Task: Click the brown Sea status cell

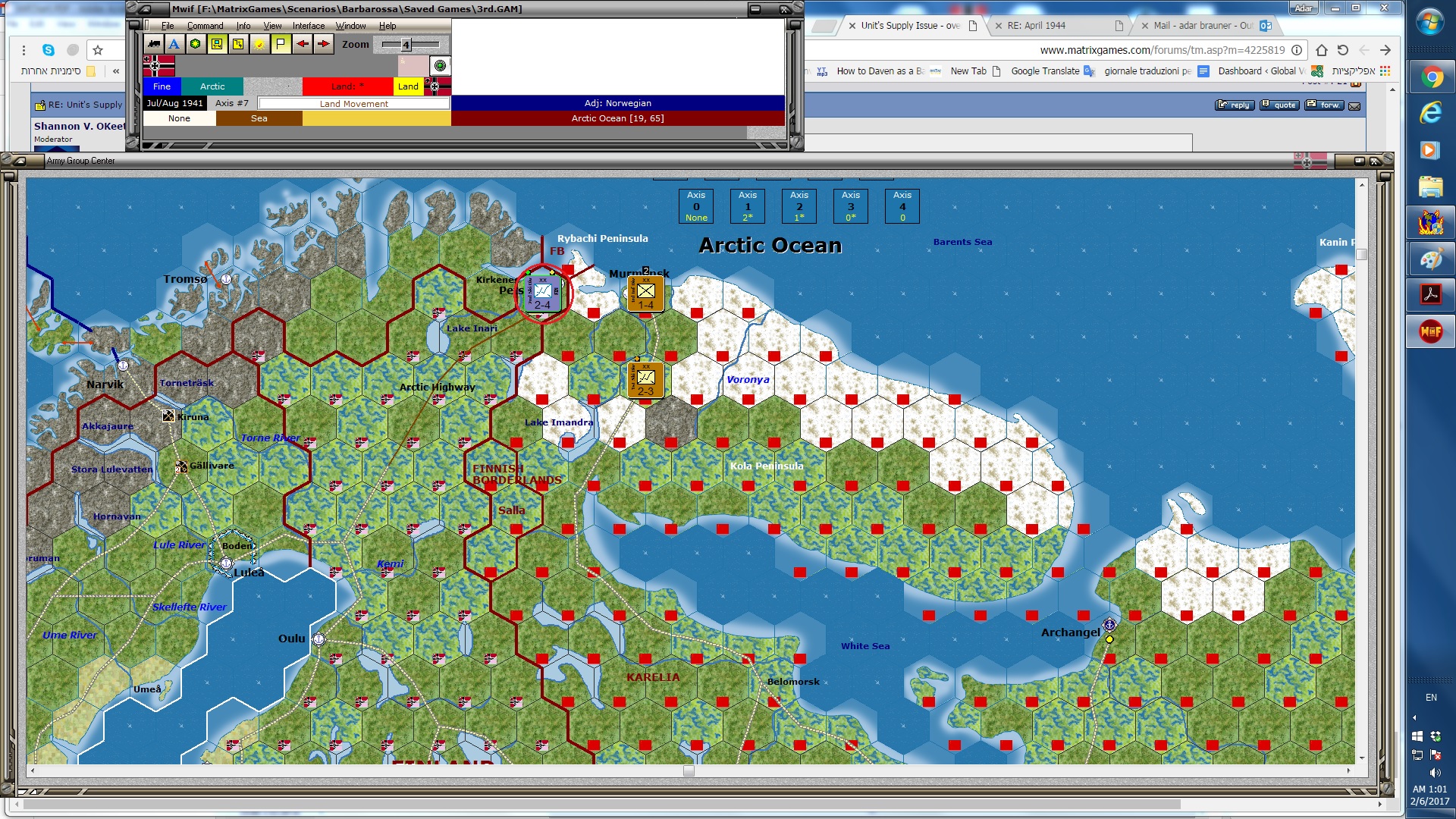Action: [x=259, y=118]
